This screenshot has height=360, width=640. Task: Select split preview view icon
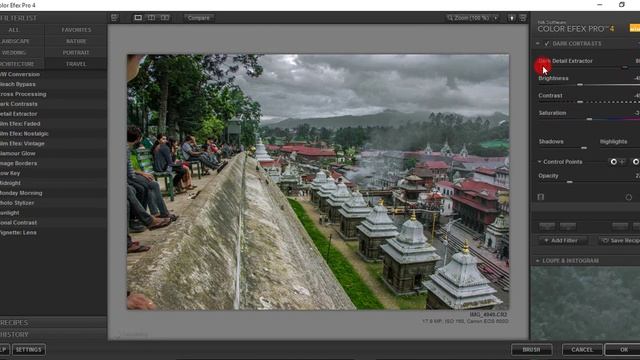pyautogui.click(x=151, y=18)
